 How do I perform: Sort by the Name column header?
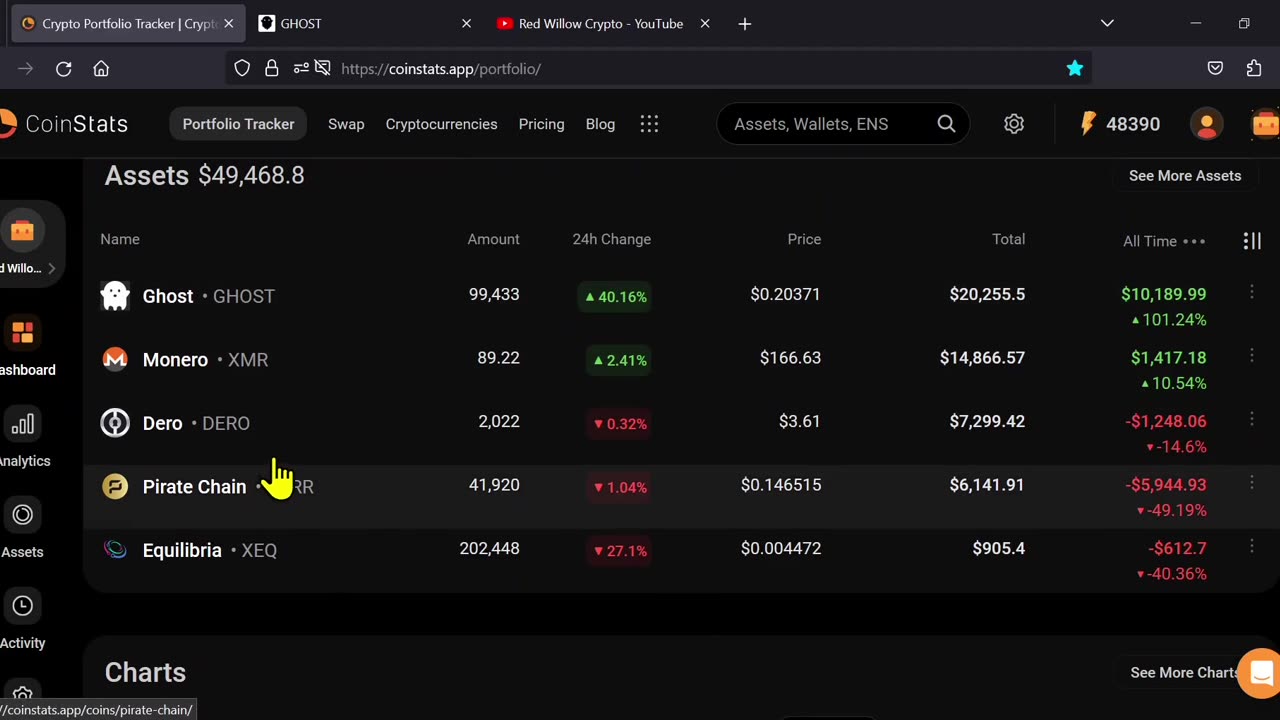click(x=120, y=239)
